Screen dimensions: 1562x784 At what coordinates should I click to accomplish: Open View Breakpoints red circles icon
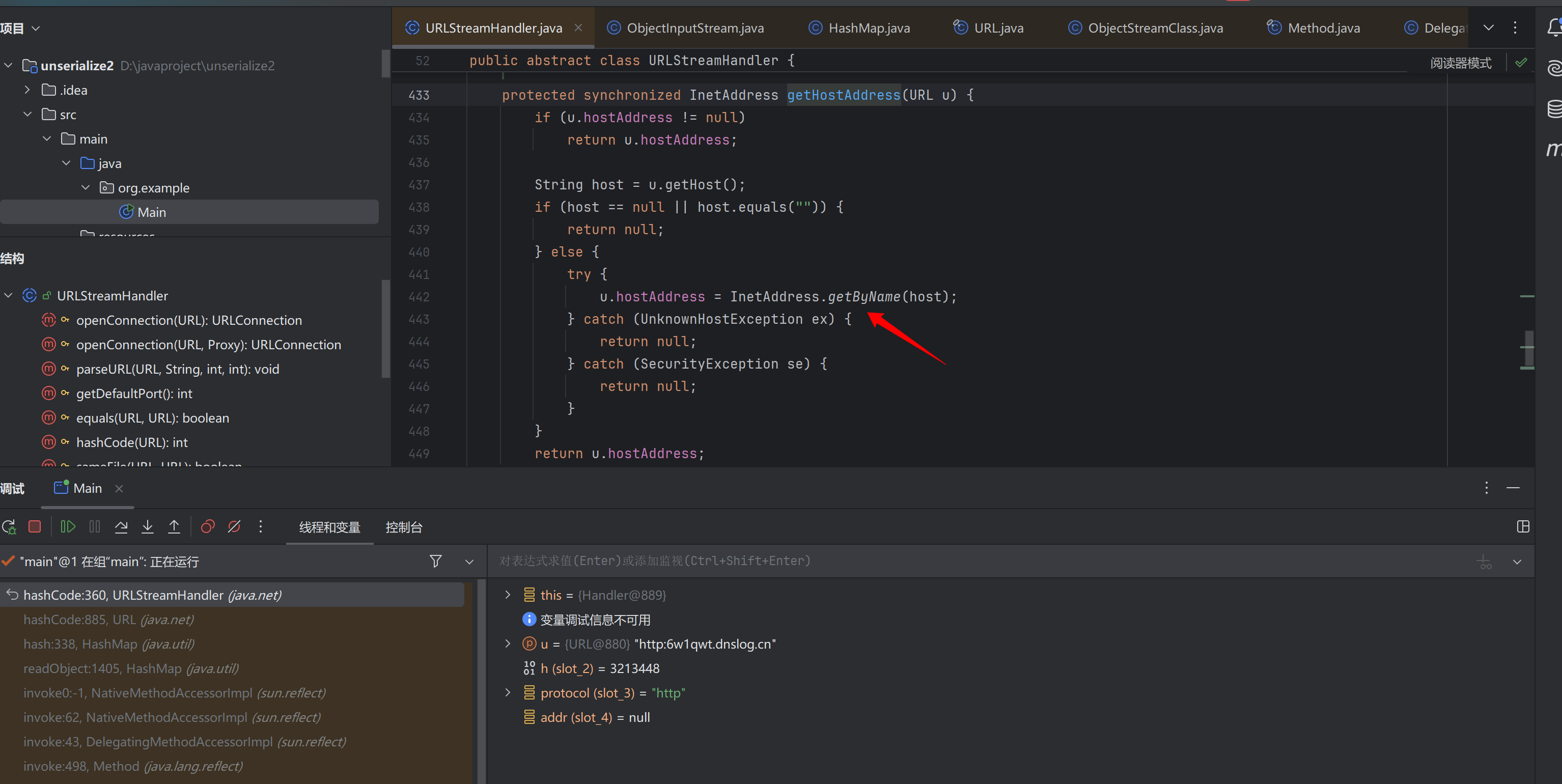point(208,527)
